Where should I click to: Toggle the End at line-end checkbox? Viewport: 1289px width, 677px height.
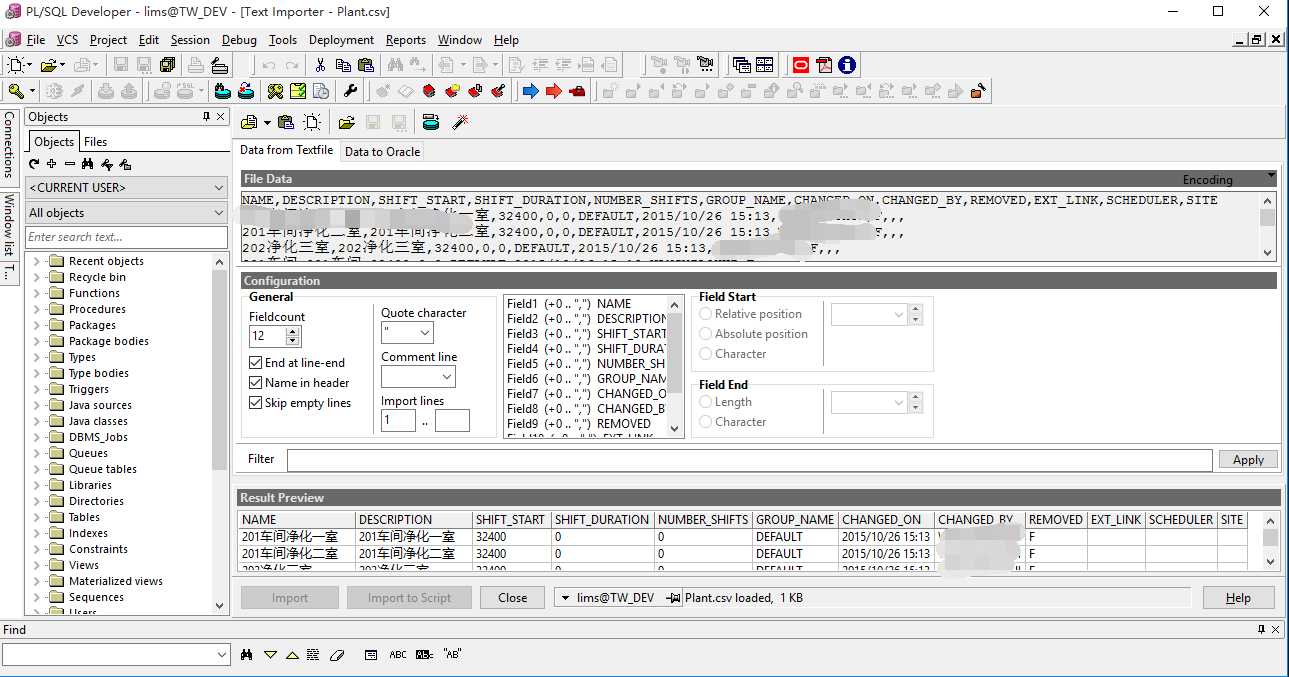(x=255, y=363)
